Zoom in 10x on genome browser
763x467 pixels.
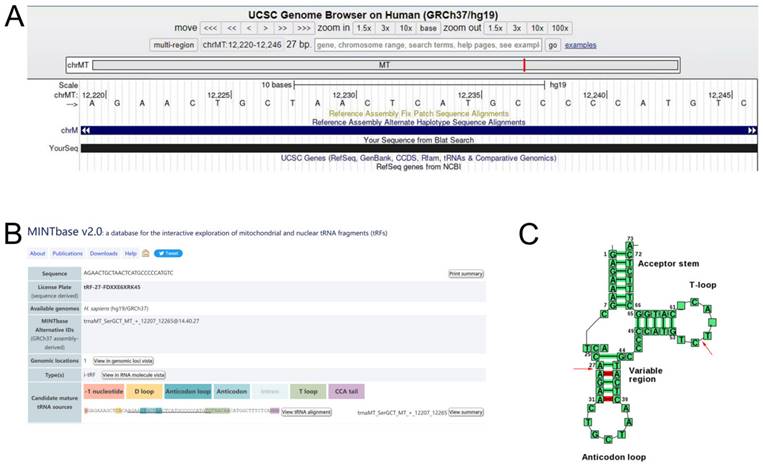pyautogui.click(x=406, y=28)
